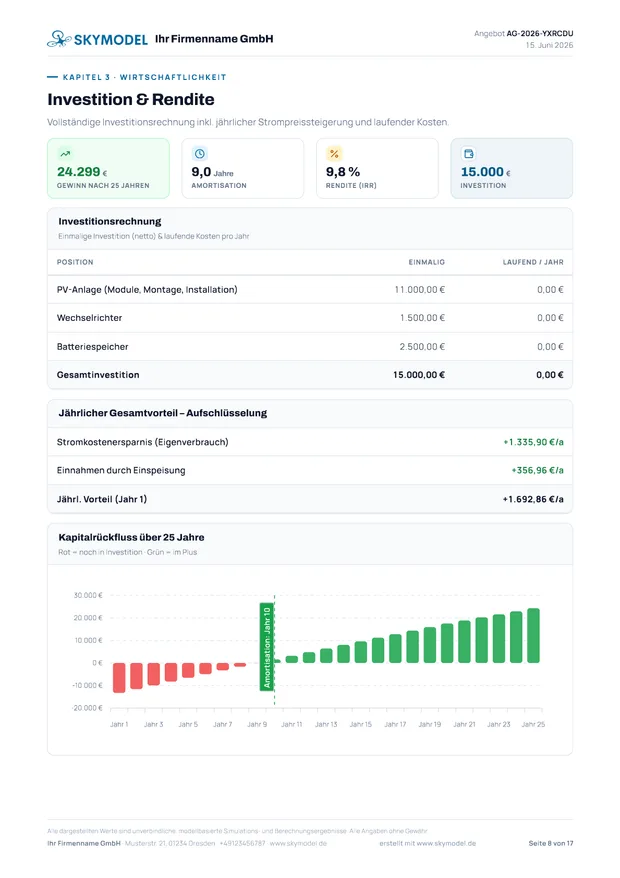Click the 2.500,00 € value

[x=422, y=347]
